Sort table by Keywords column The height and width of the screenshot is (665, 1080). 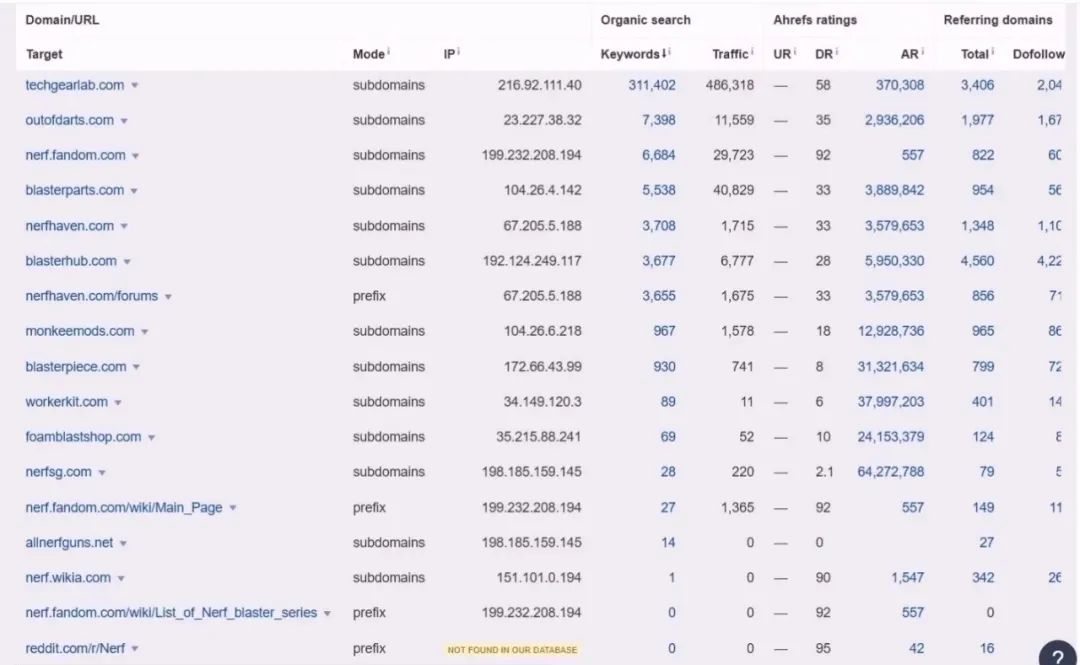click(630, 54)
